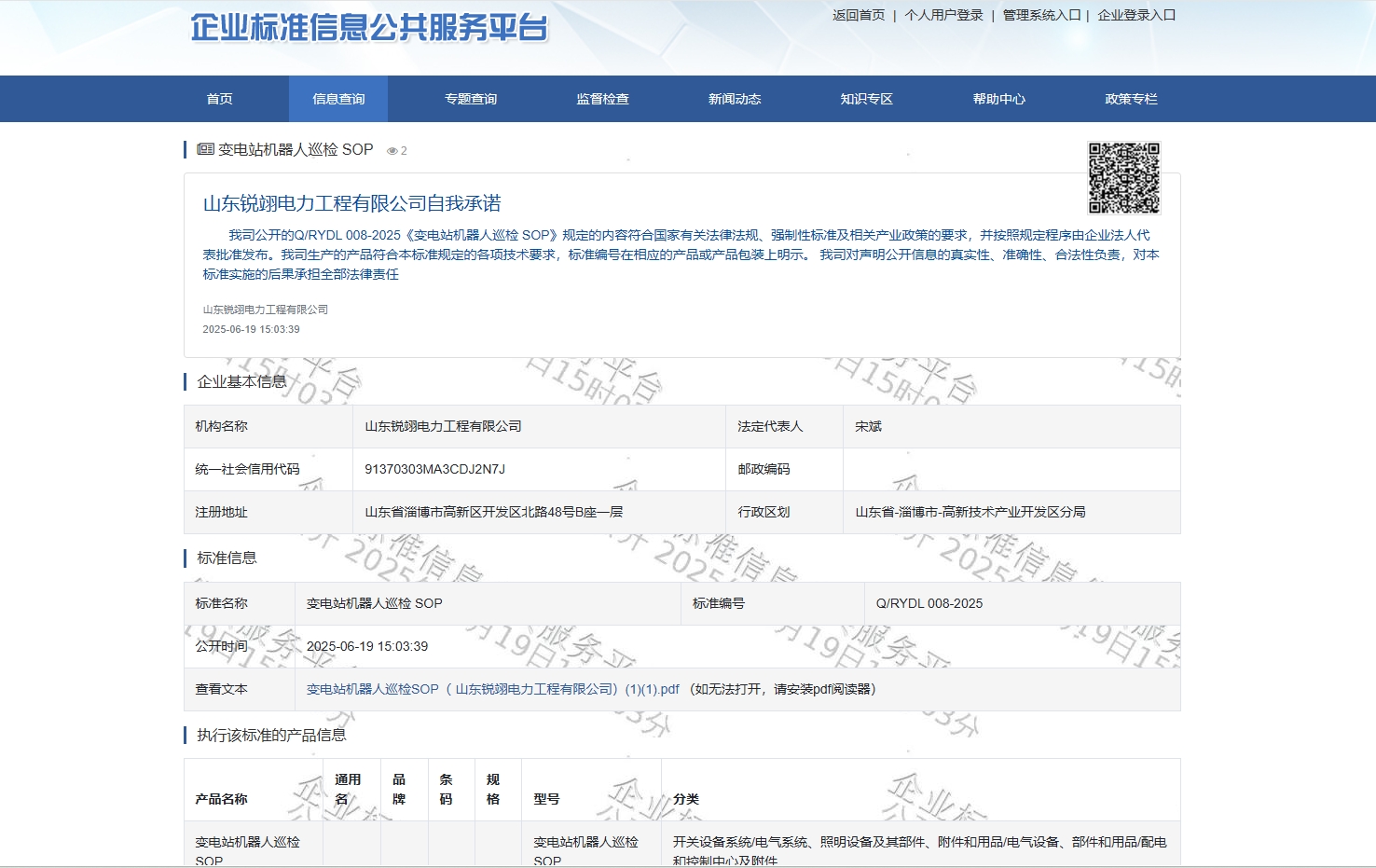Click the 品牌 column header
Screen dimensions: 1376x868
[x=405, y=790]
